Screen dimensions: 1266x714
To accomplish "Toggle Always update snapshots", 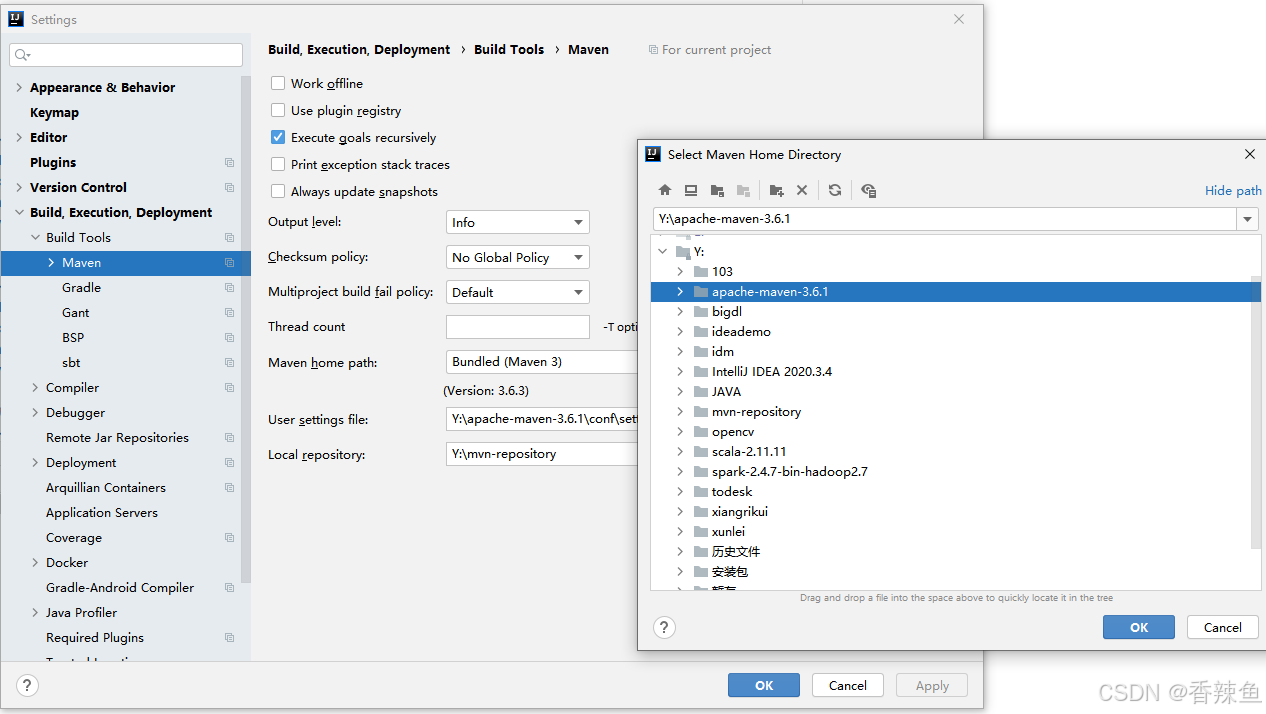I will click(x=278, y=191).
